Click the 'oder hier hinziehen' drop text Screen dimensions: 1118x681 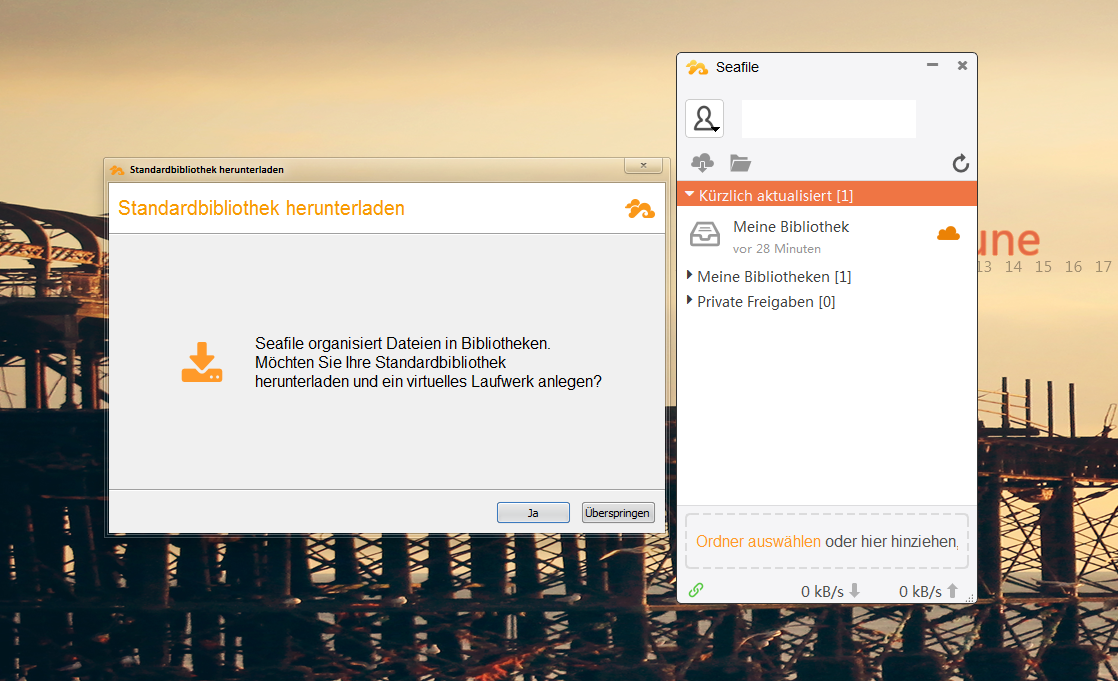coord(891,541)
